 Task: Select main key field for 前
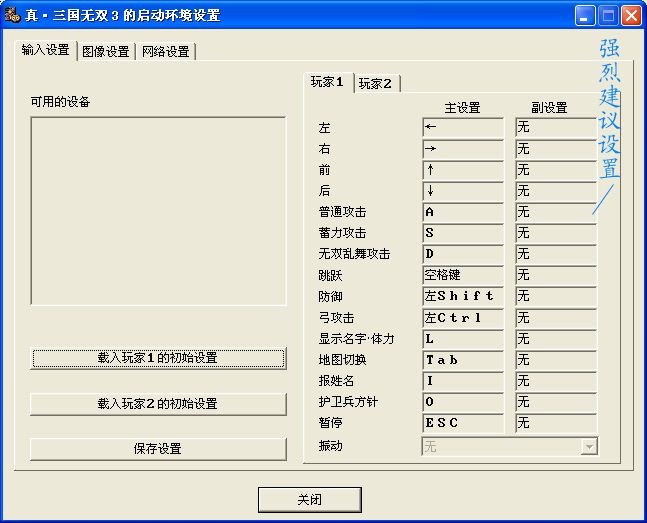pos(463,170)
